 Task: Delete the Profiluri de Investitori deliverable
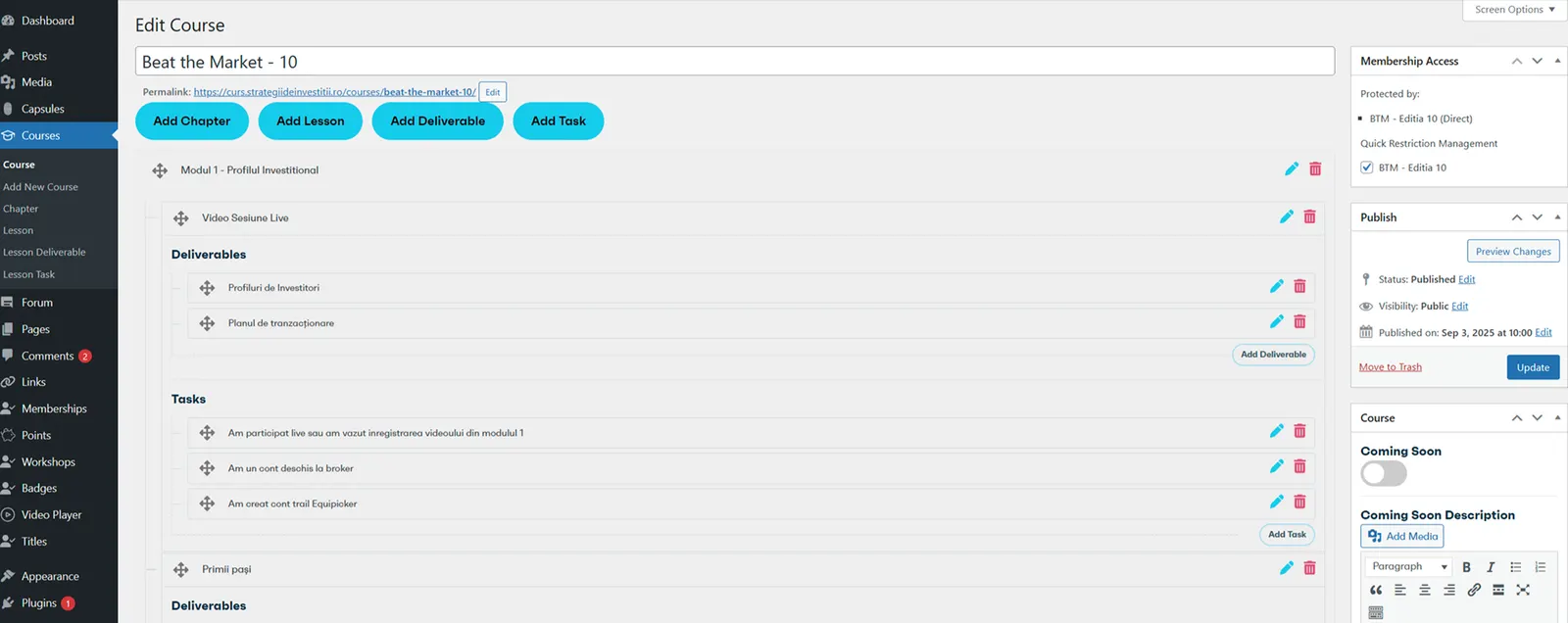tap(1299, 286)
